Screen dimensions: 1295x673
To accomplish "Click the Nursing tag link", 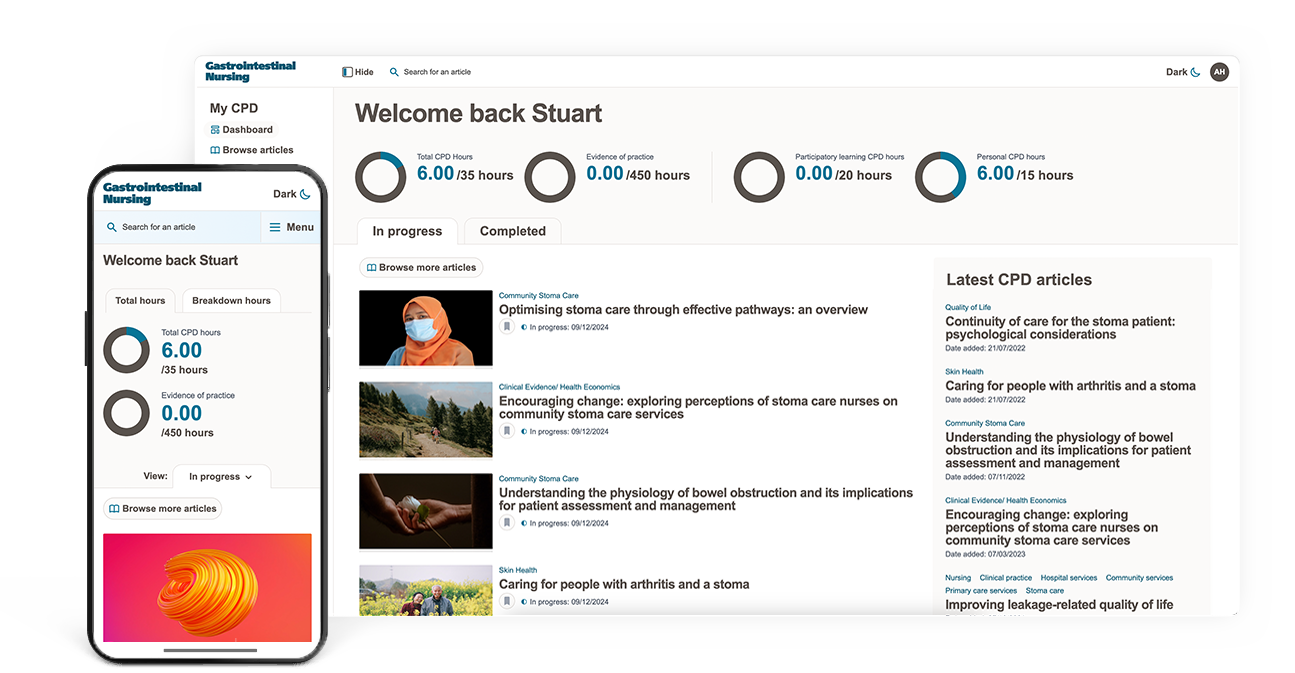I will click(958, 578).
